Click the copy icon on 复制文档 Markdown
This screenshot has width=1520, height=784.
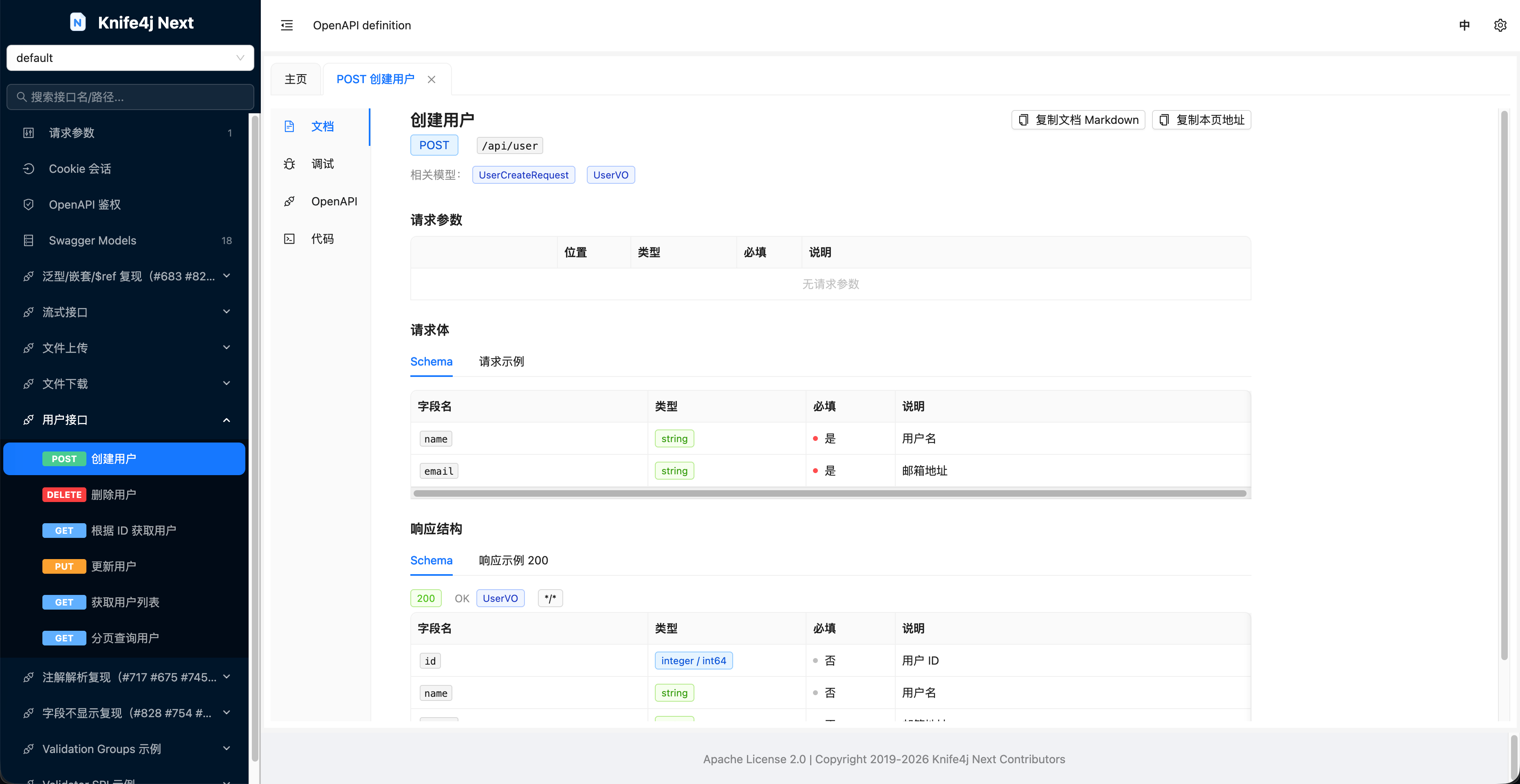tap(1024, 120)
